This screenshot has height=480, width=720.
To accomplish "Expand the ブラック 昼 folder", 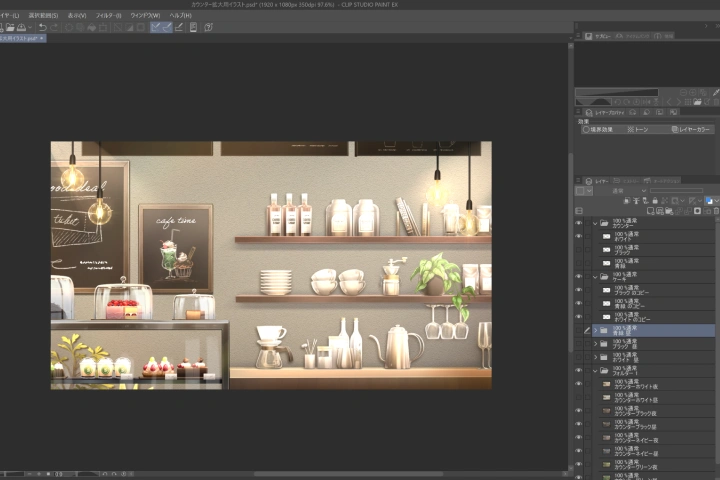I will [596, 344].
